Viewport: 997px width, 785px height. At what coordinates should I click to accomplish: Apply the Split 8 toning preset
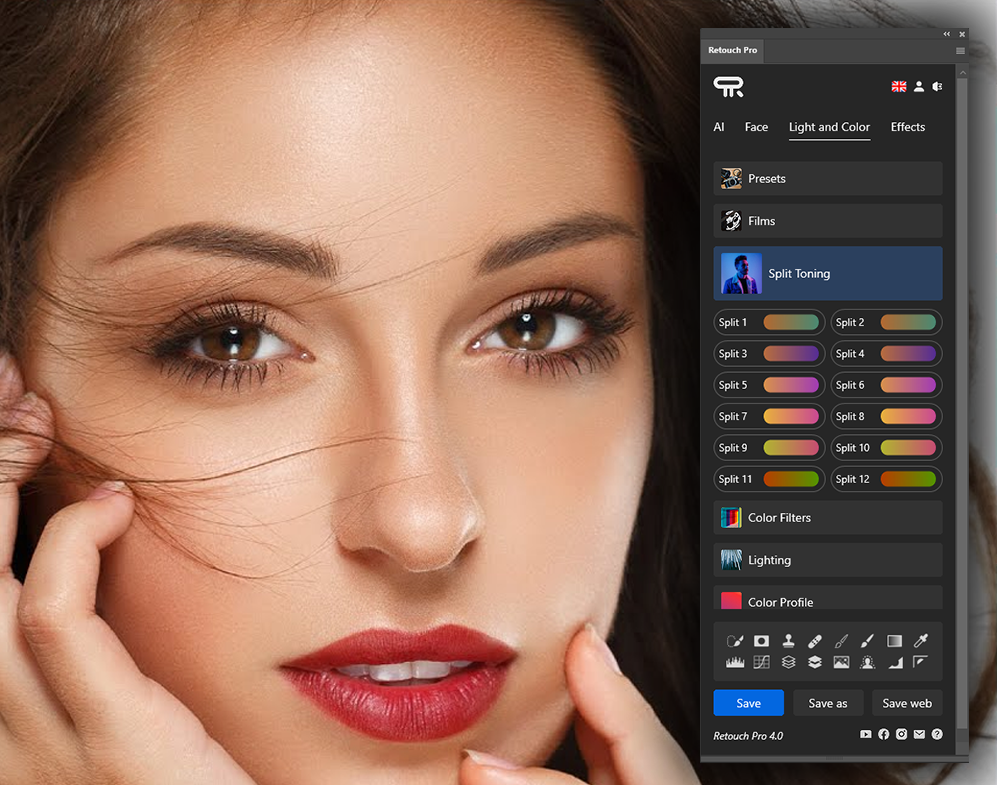tap(886, 416)
